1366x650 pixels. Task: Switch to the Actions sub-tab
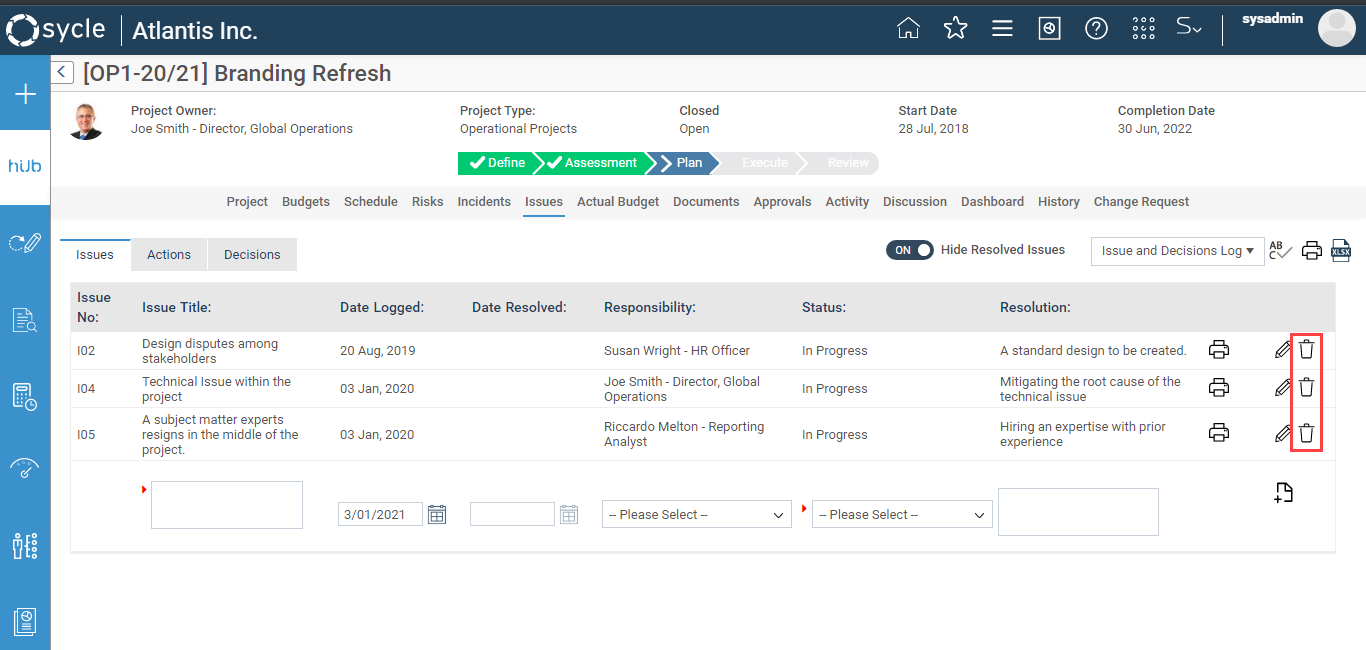tap(169, 255)
